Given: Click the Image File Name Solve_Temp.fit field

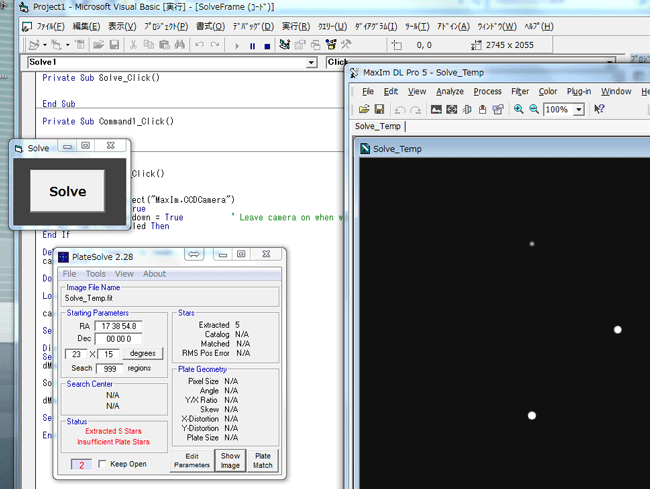Looking at the screenshot, I should coord(170,298).
